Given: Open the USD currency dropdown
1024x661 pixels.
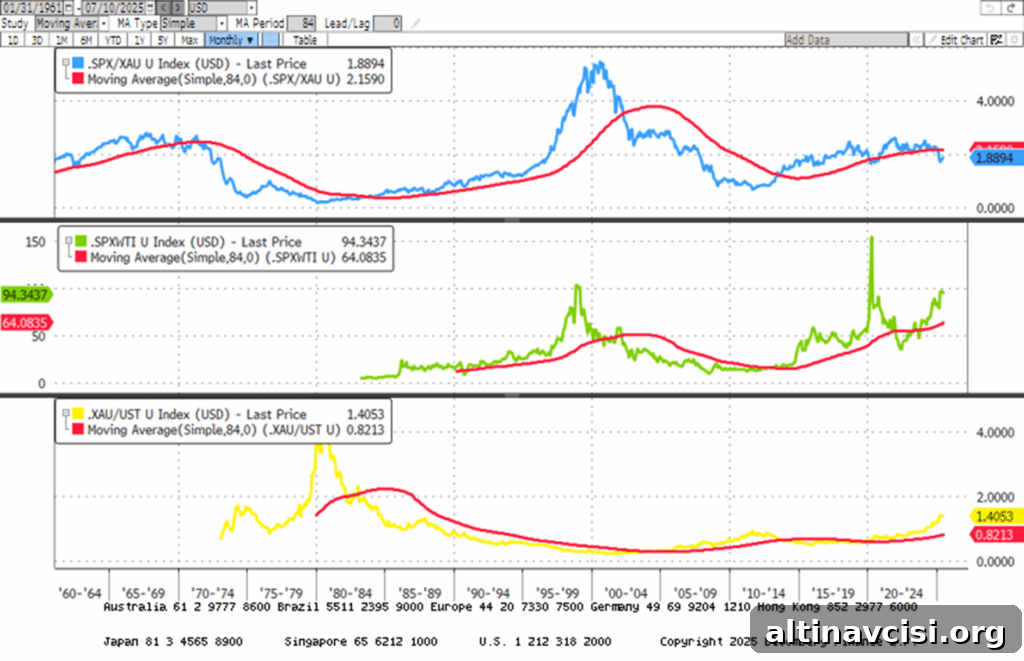Looking at the screenshot, I should (x=251, y=8).
